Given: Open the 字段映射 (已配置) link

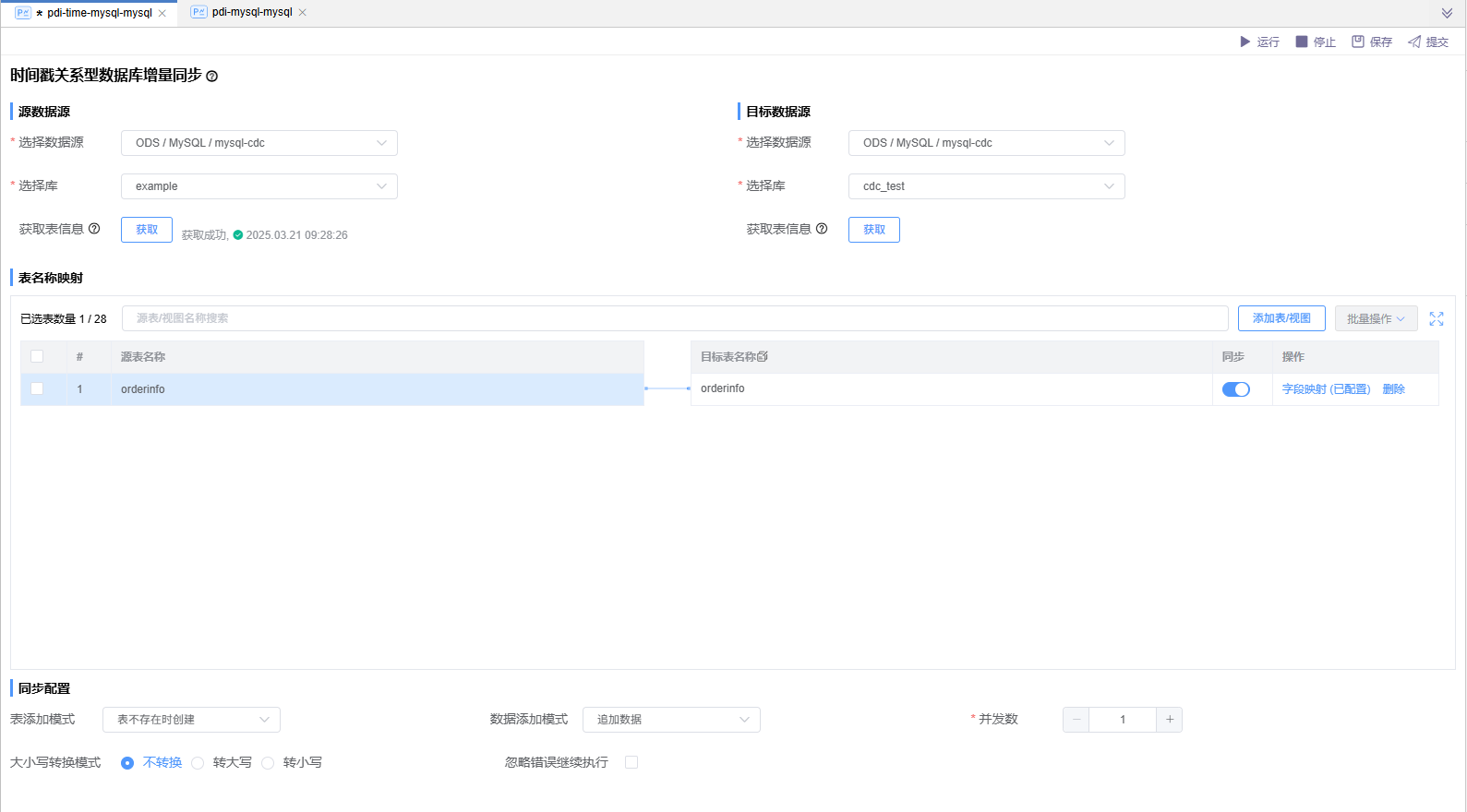Looking at the screenshot, I should (x=1326, y=389).
